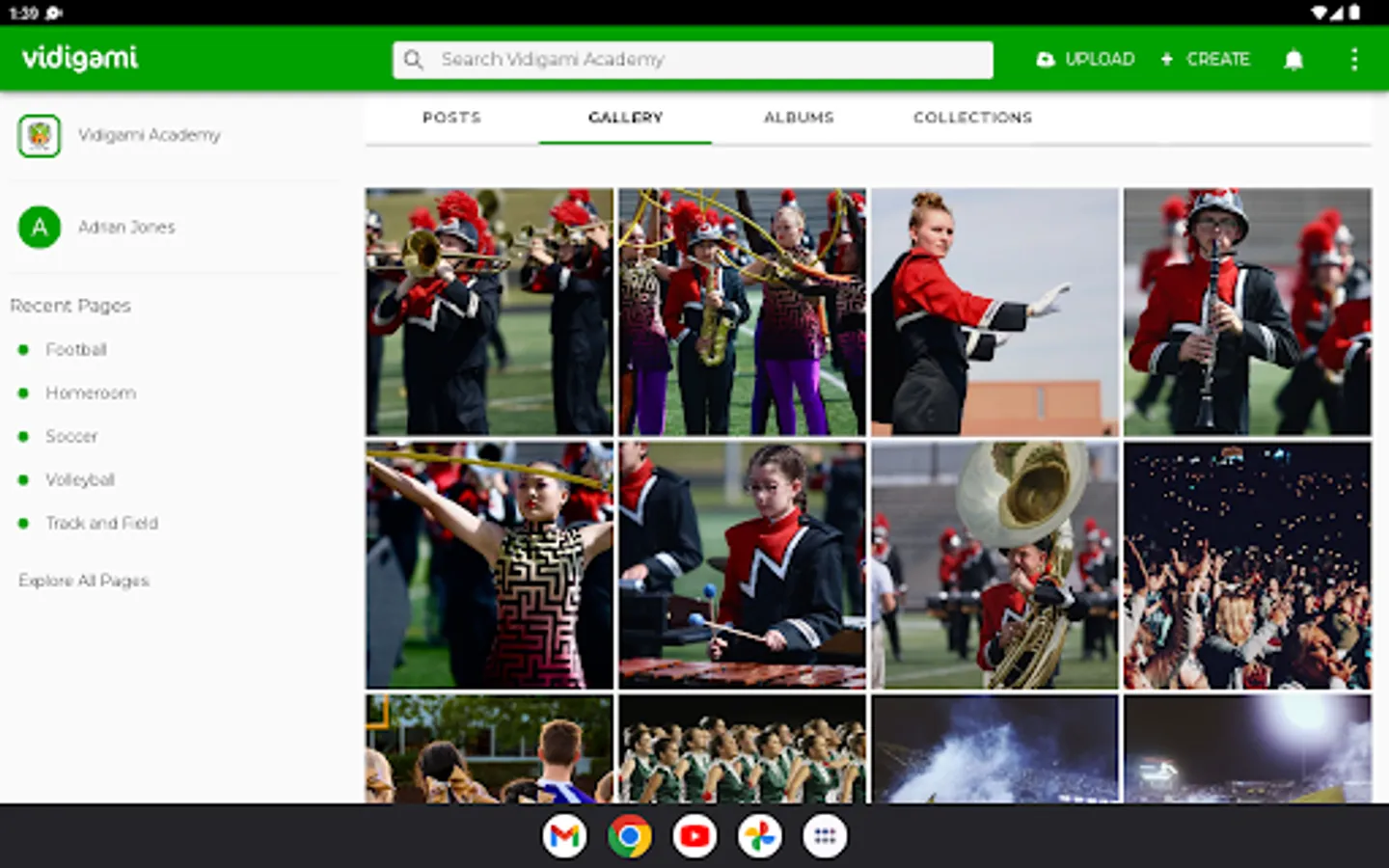Click the Upload button
The image size is (1389, 868).
[x=1085, y=60]
